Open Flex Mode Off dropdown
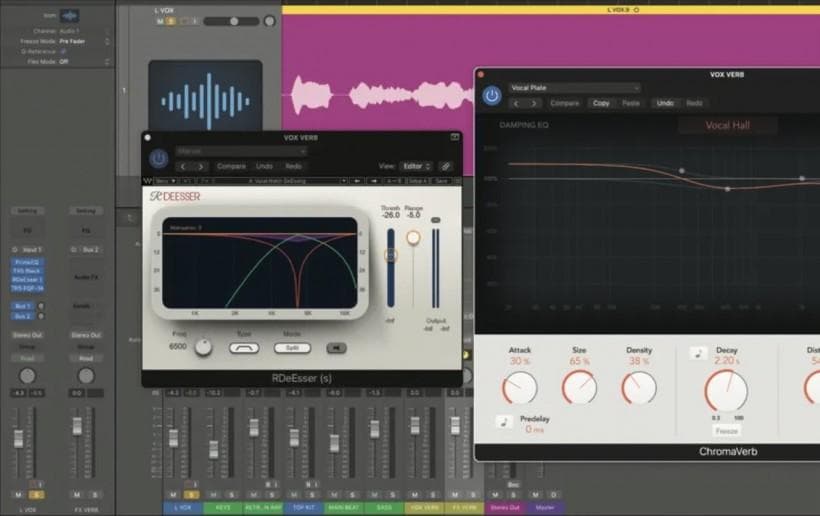Viewport: 820px width, 516px height. point(84,62)
